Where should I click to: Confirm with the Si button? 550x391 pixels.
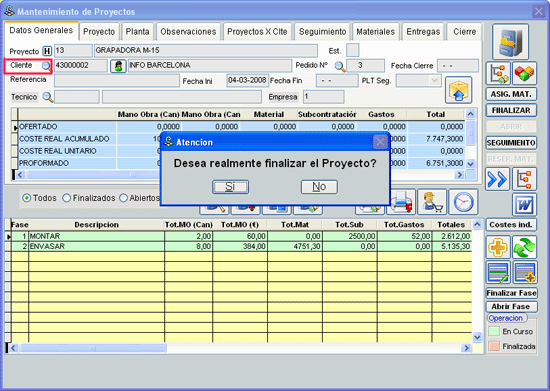[230, 187]
